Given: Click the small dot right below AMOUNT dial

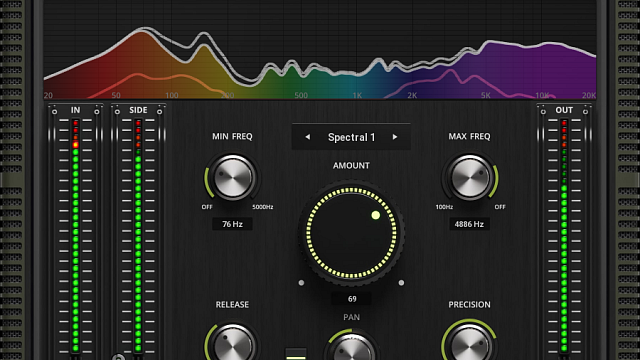Looking at the screenshot, I should tap(401, 282).
